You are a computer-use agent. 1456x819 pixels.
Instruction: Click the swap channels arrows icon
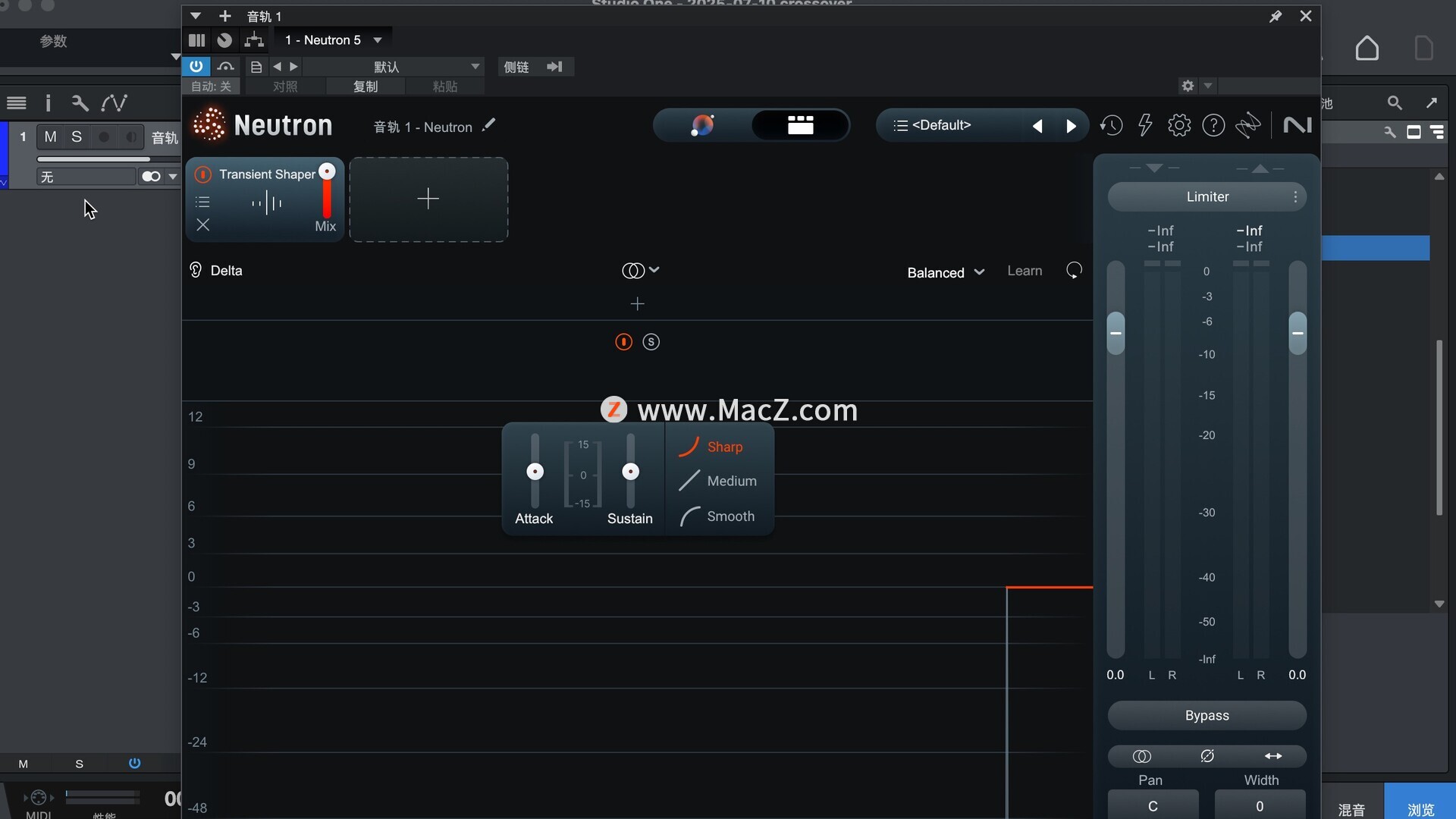tap(1273, 756)
